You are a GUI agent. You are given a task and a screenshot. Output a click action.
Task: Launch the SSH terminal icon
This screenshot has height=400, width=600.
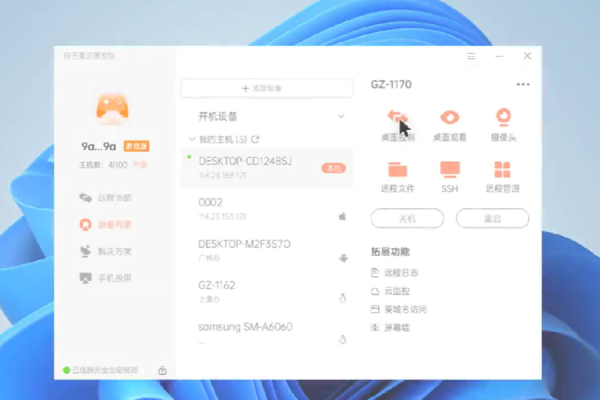click(449, 171)
